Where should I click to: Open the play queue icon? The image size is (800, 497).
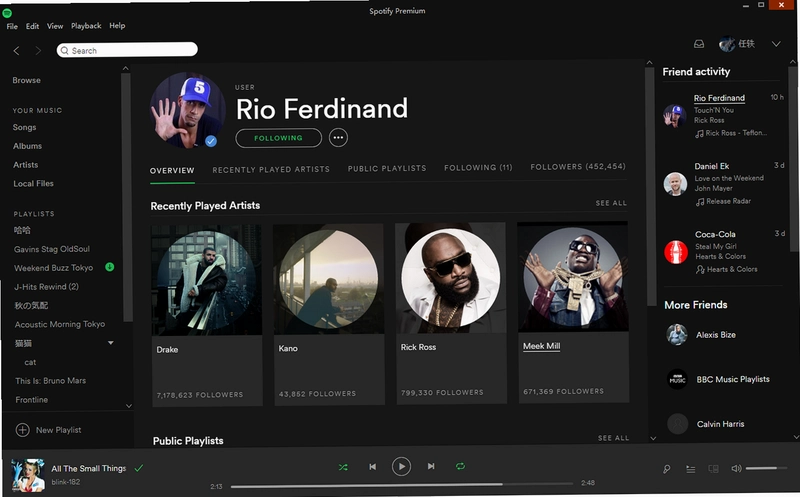(690, 469)
